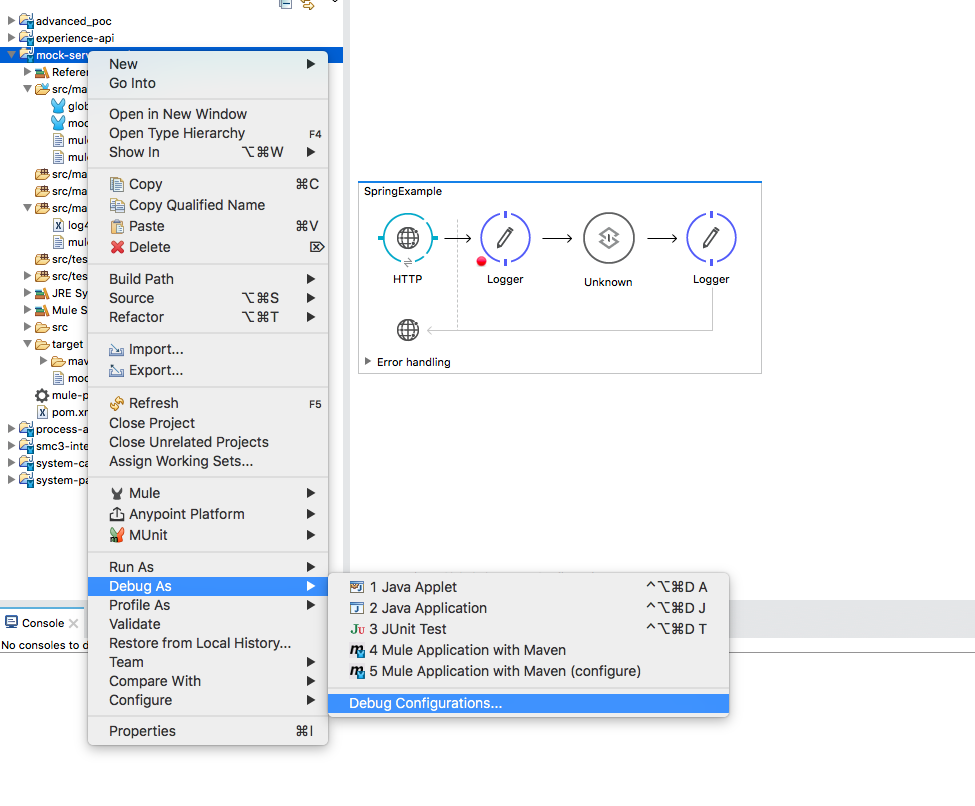Click the pom.xml file icon
This screenshot has height=806, width=975.
(42, 412)
